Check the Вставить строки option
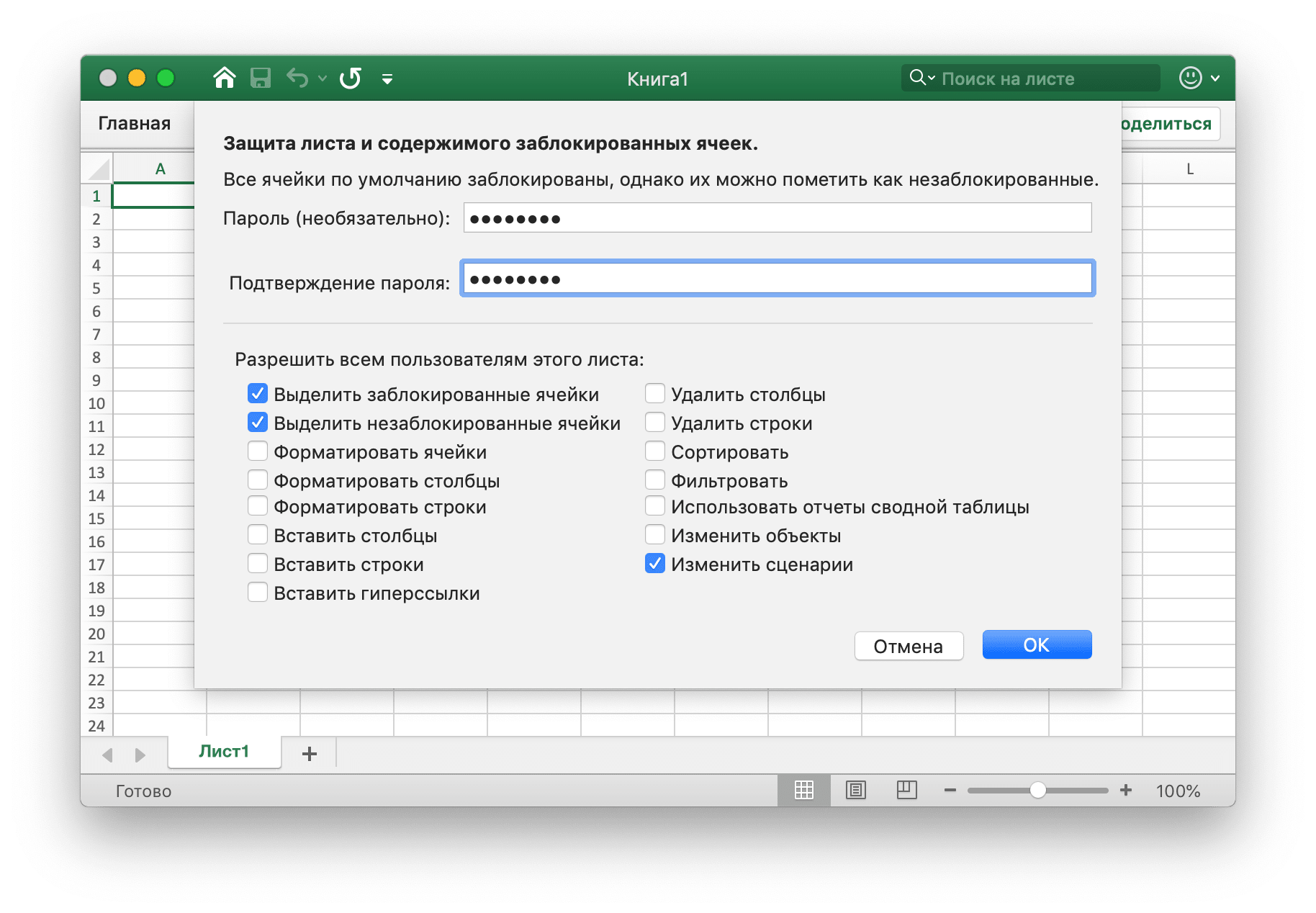1316x913 pixels. (258, 563)
